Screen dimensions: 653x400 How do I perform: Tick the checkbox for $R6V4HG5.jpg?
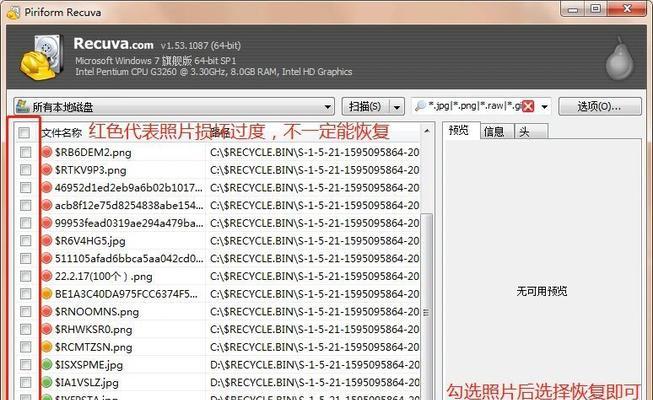pos(25,241)
